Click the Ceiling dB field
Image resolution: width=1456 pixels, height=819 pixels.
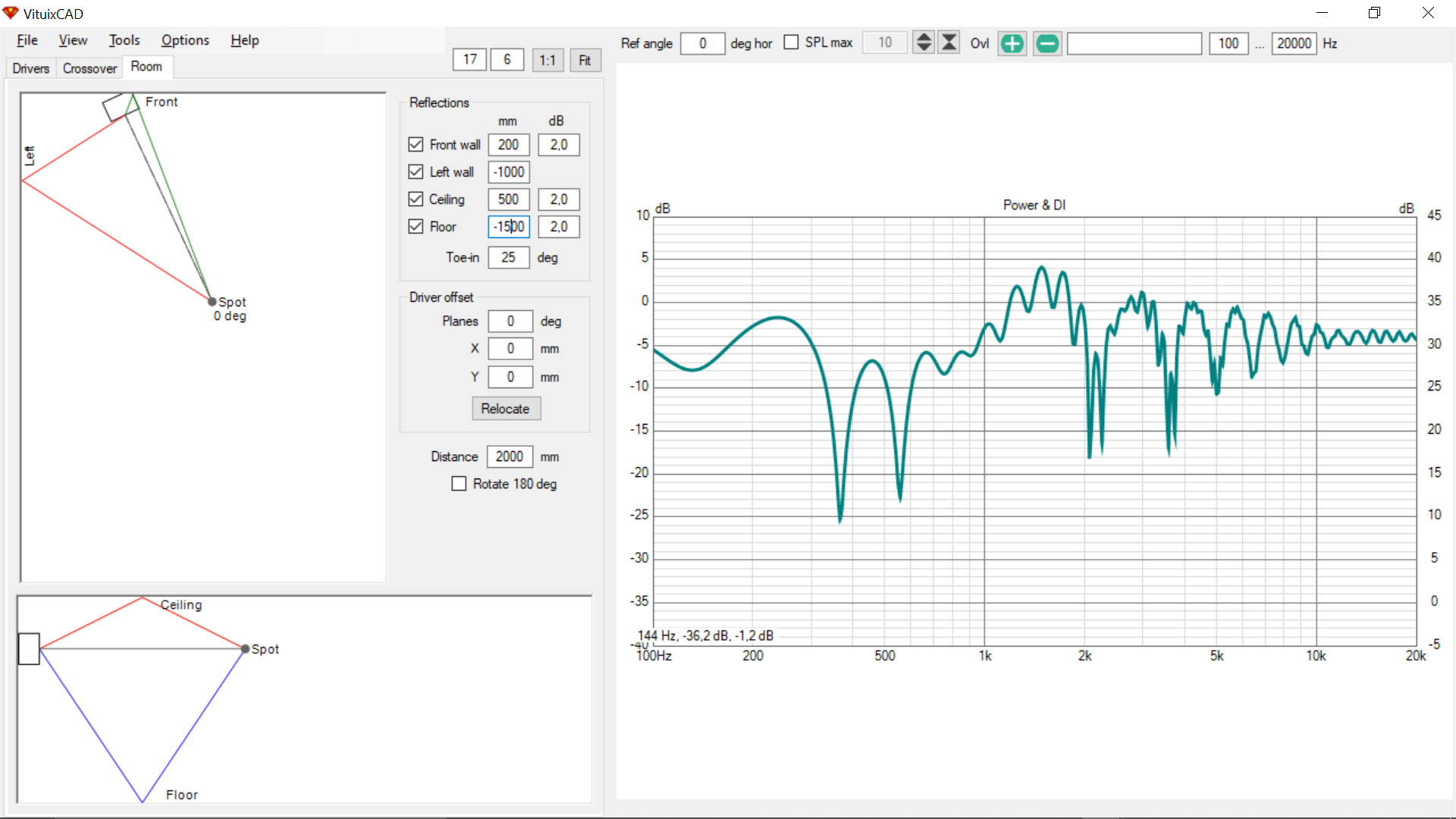pyautogui.click(x=559, y=199)
